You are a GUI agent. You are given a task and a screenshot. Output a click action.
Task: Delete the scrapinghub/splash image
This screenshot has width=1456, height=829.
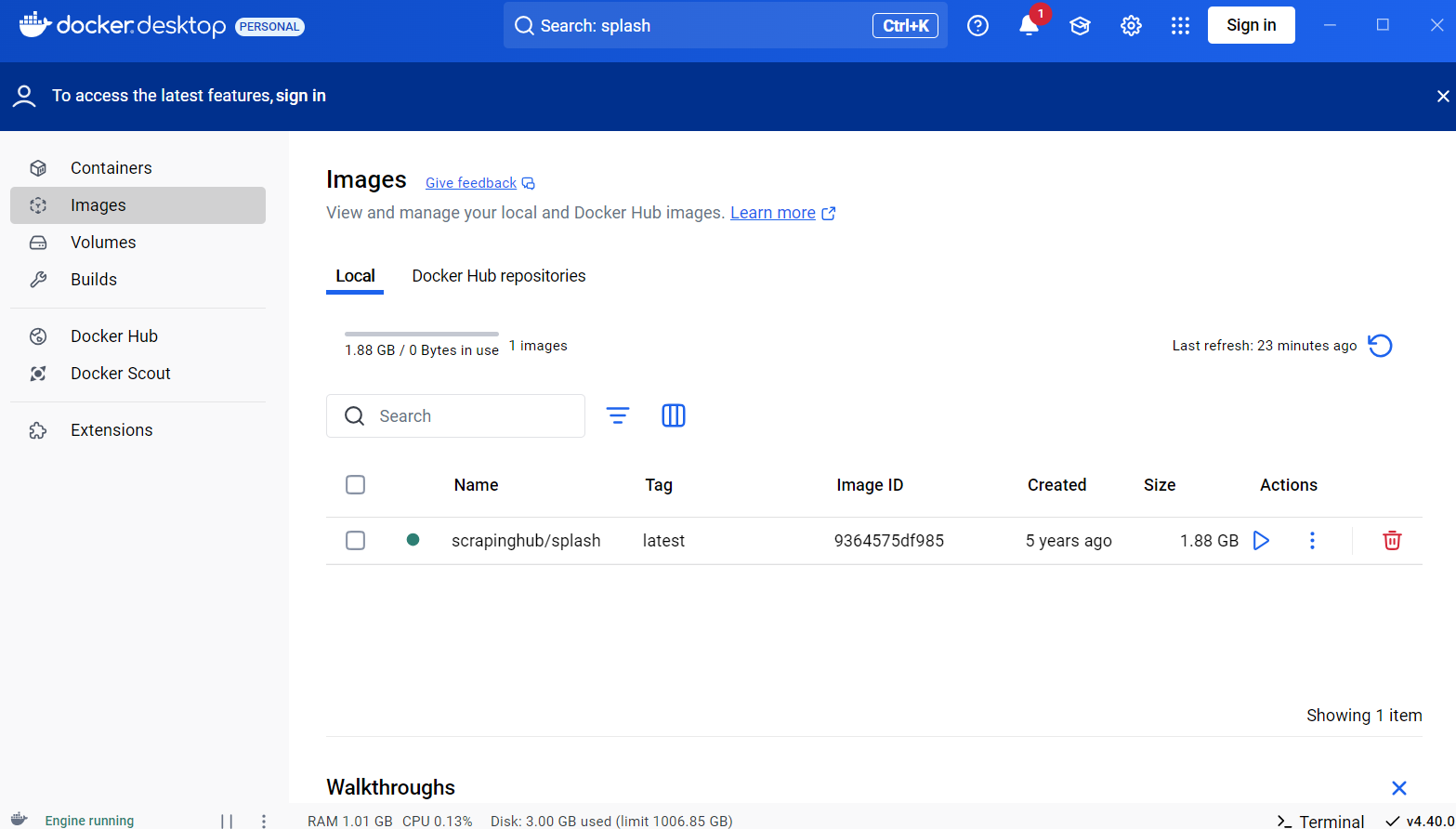[1392, 541]
